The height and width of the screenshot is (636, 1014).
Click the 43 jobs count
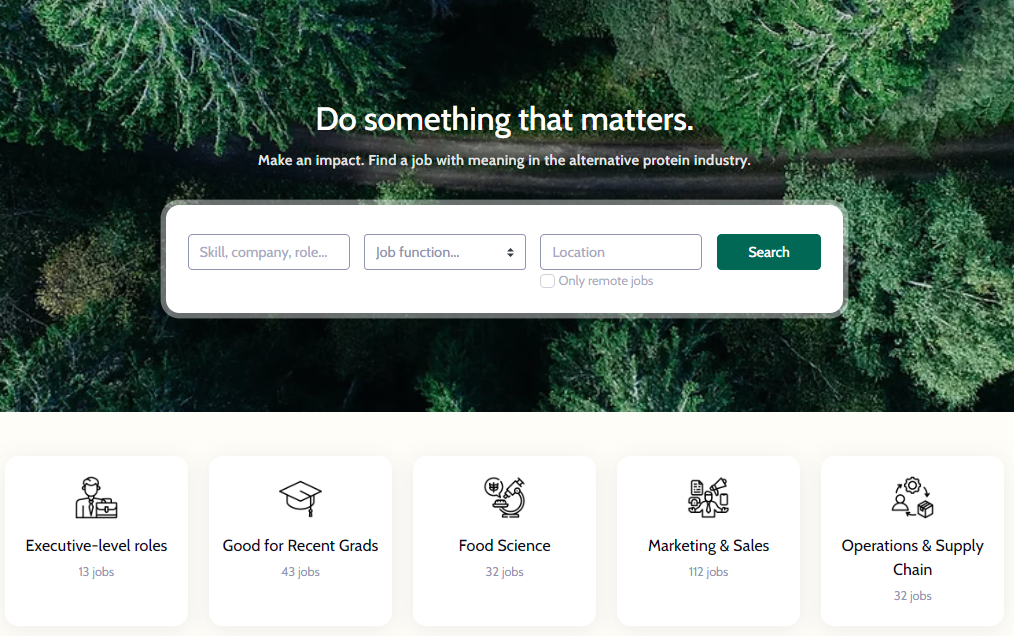(300, 572)
